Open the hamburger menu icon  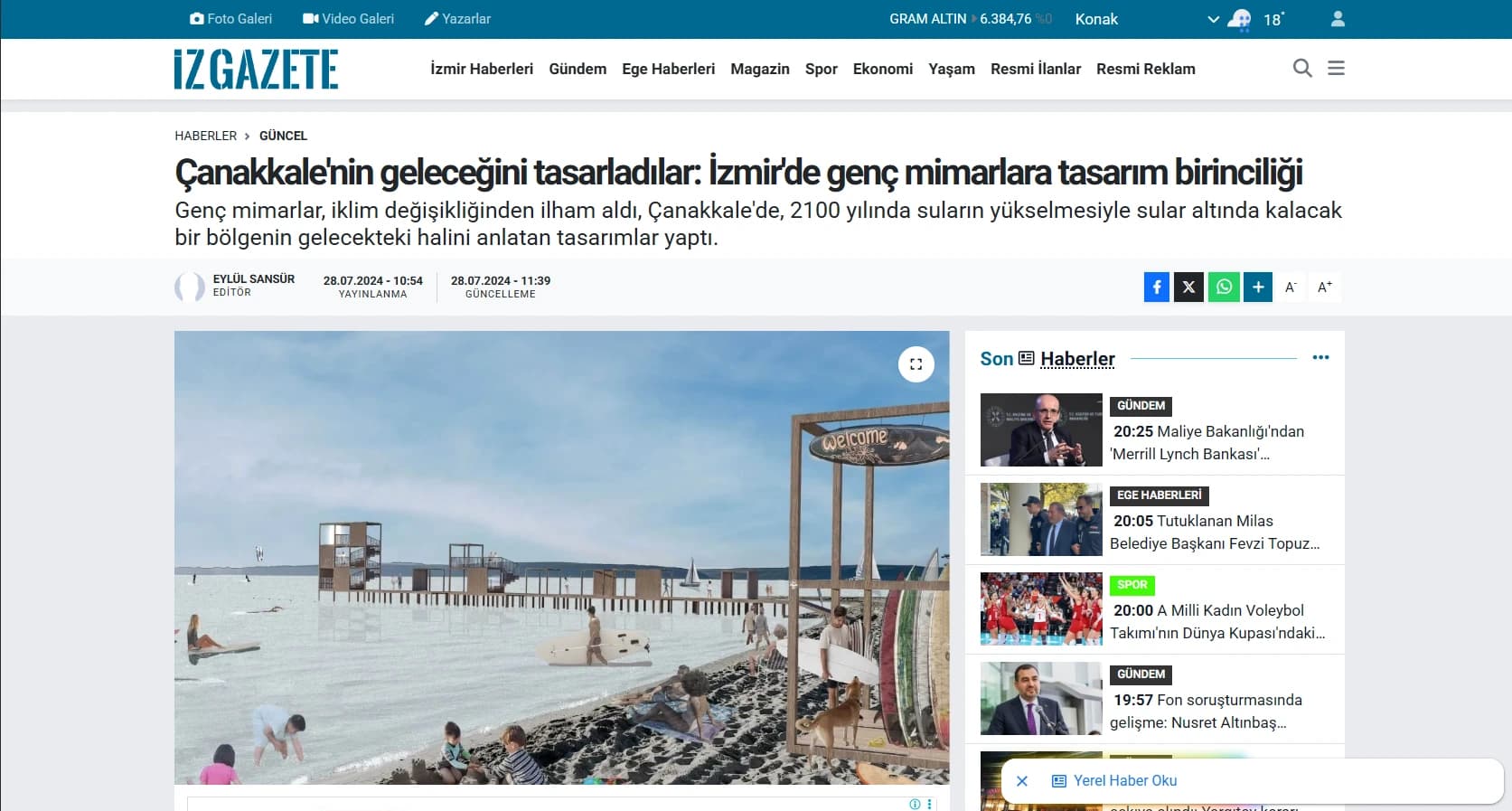pyautogui.click(x=1336, y=68)
